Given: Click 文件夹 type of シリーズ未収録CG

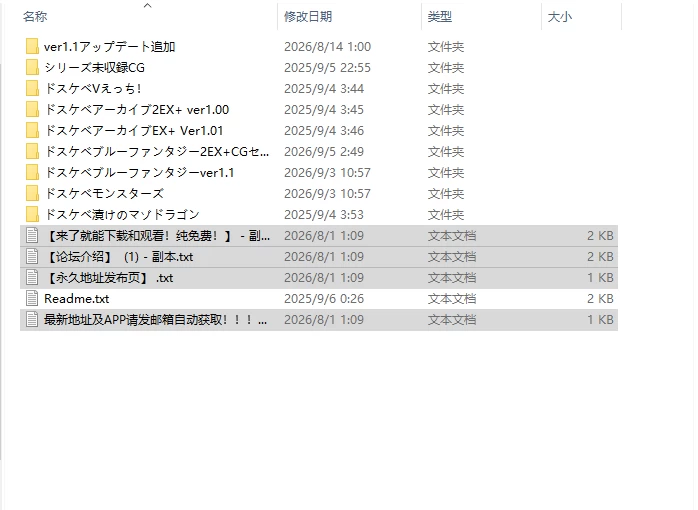Looking at the screenshot, I should [x=446, y=67].
